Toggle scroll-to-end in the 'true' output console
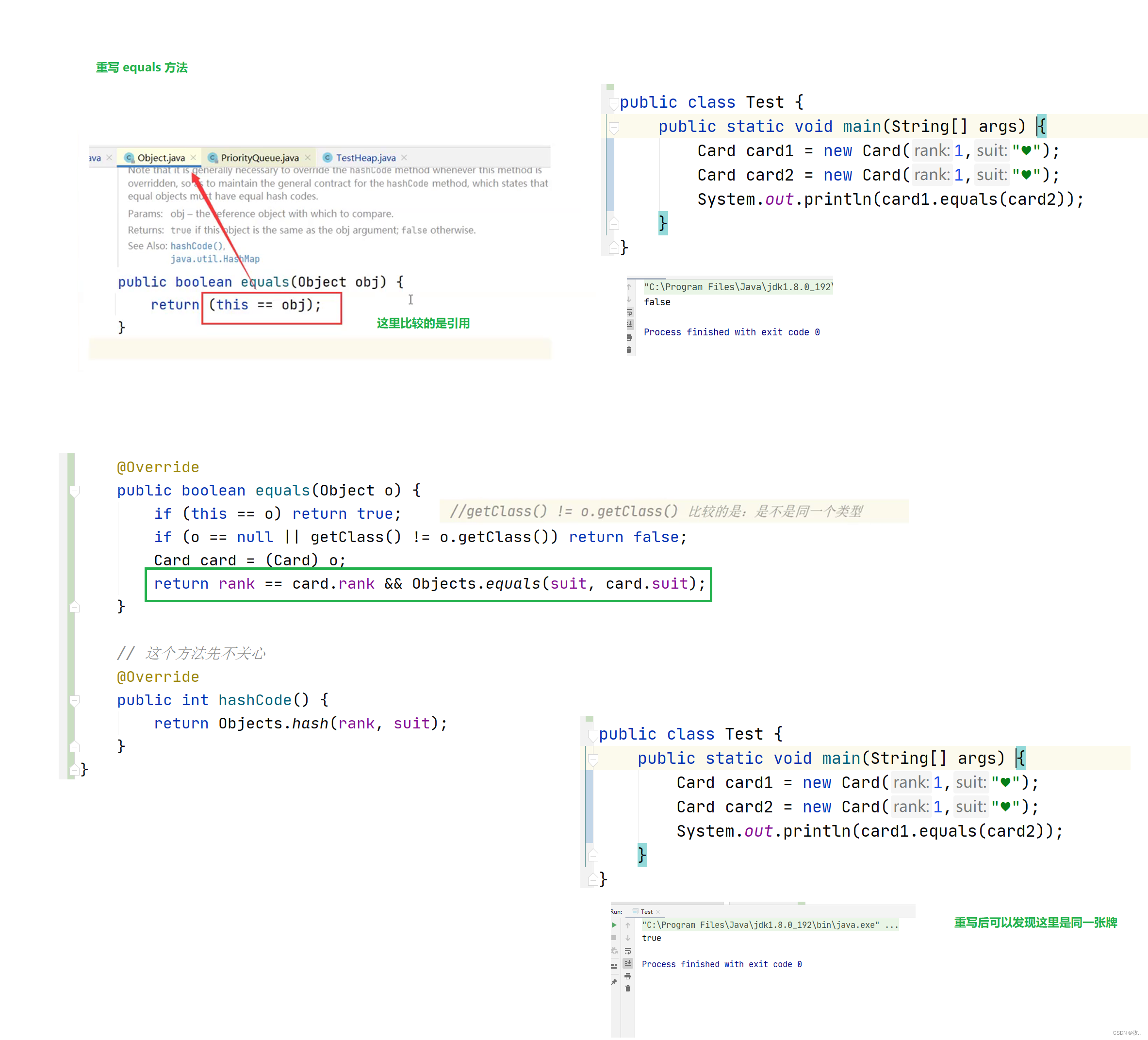 [x=627, y=963]
